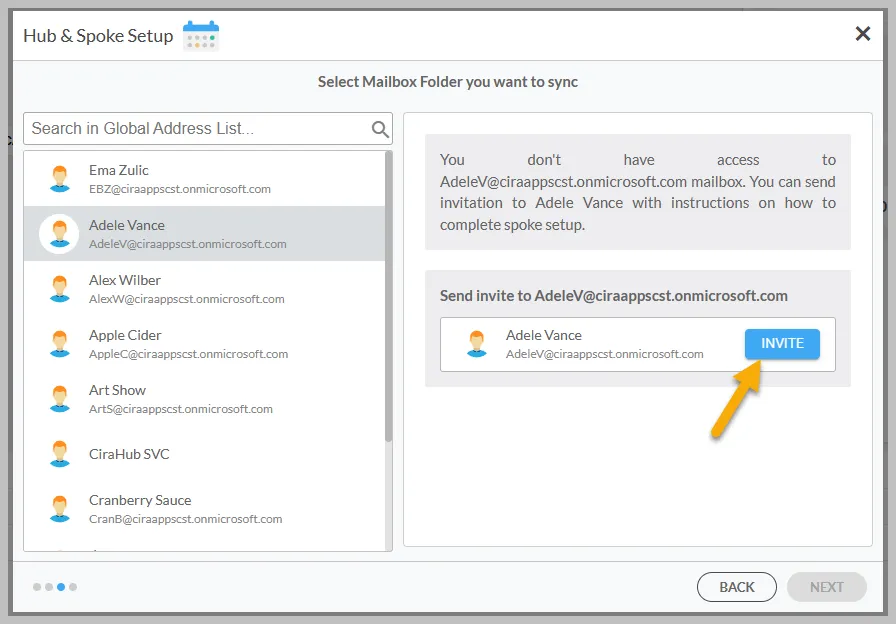Click the magnifier search icon
The image size is (896, 624).
[380, 129]
